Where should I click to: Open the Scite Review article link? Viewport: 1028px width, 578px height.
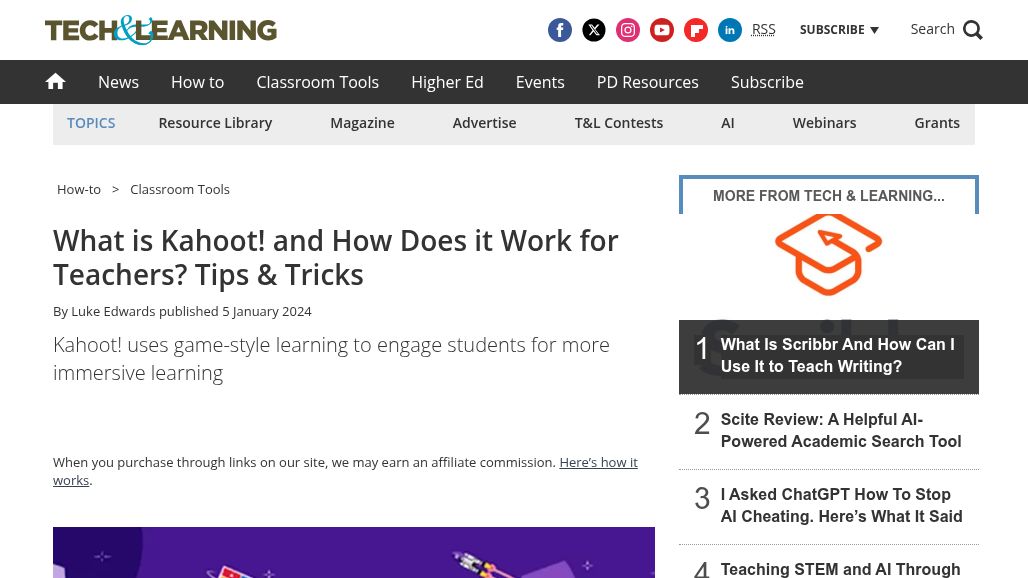tap(840, 431)
